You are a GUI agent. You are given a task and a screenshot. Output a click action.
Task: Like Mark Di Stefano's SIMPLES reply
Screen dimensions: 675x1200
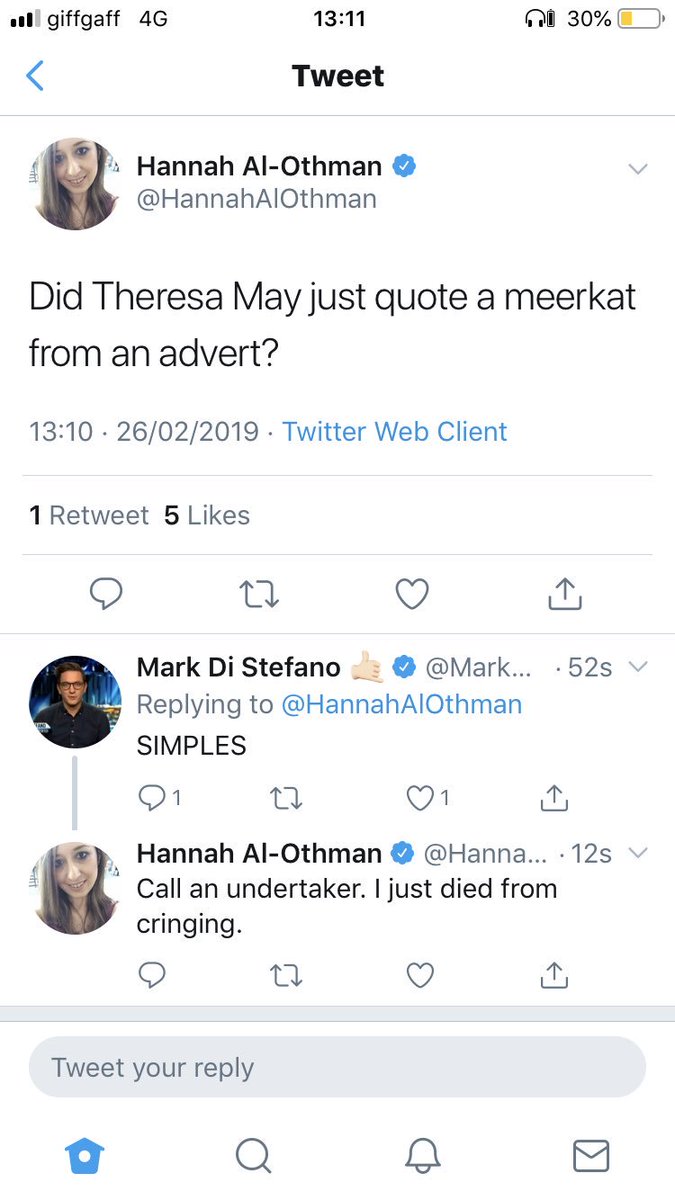coord(420,797)
